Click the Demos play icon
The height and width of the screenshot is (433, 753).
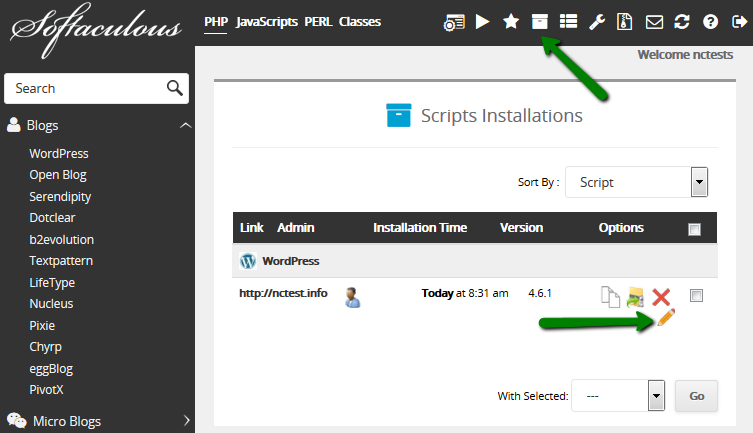(x=482, y=22)
